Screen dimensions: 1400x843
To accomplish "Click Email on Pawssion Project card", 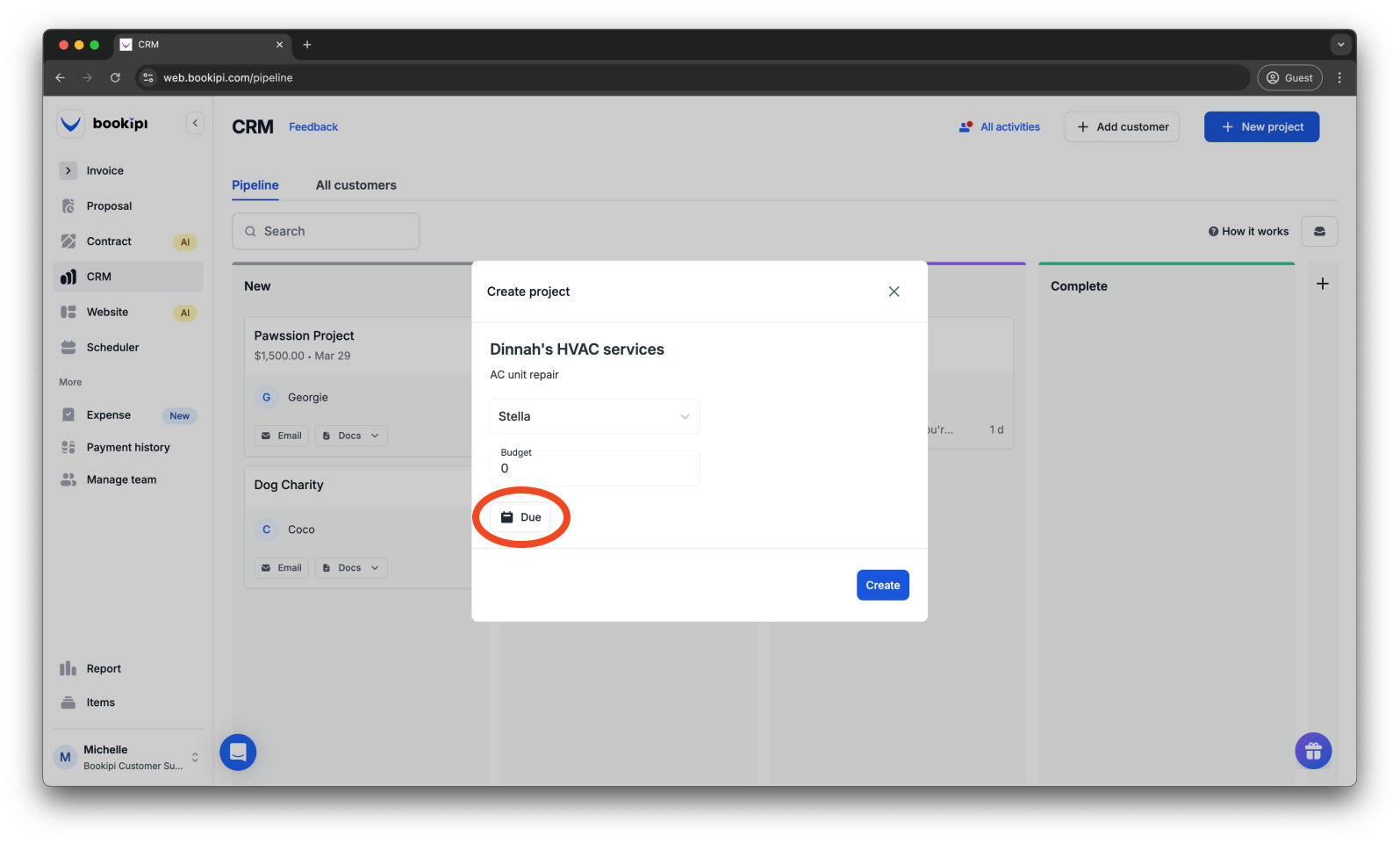I will point(282,436).
